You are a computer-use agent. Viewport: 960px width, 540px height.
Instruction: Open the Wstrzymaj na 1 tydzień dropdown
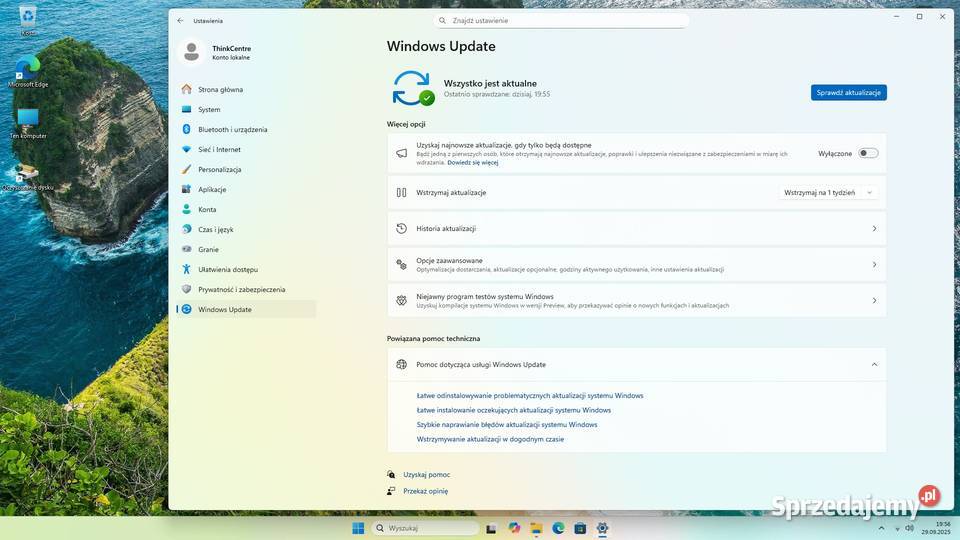tap(828, 192)
